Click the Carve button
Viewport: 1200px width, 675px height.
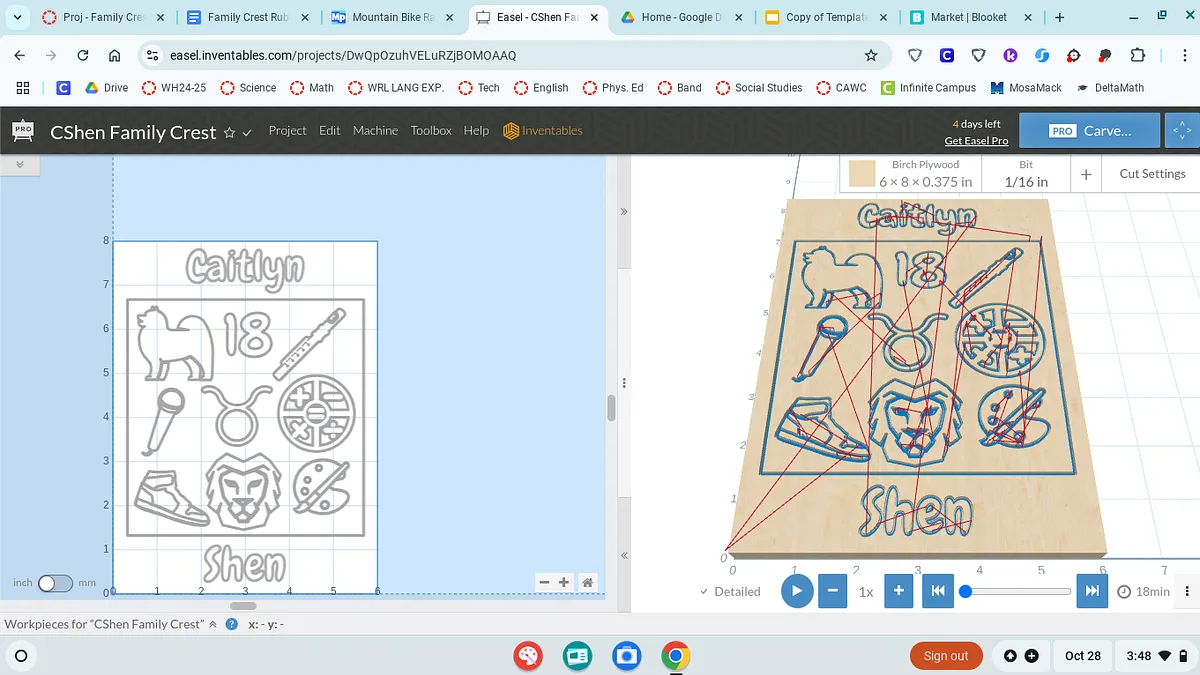1090,131
